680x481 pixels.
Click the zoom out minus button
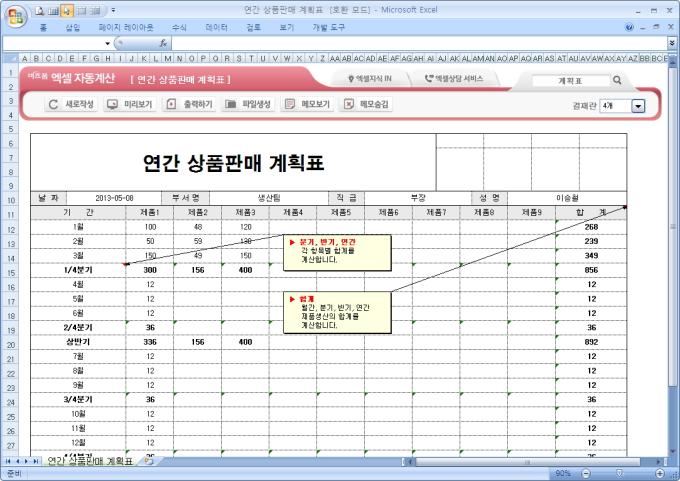coord(586,473)
